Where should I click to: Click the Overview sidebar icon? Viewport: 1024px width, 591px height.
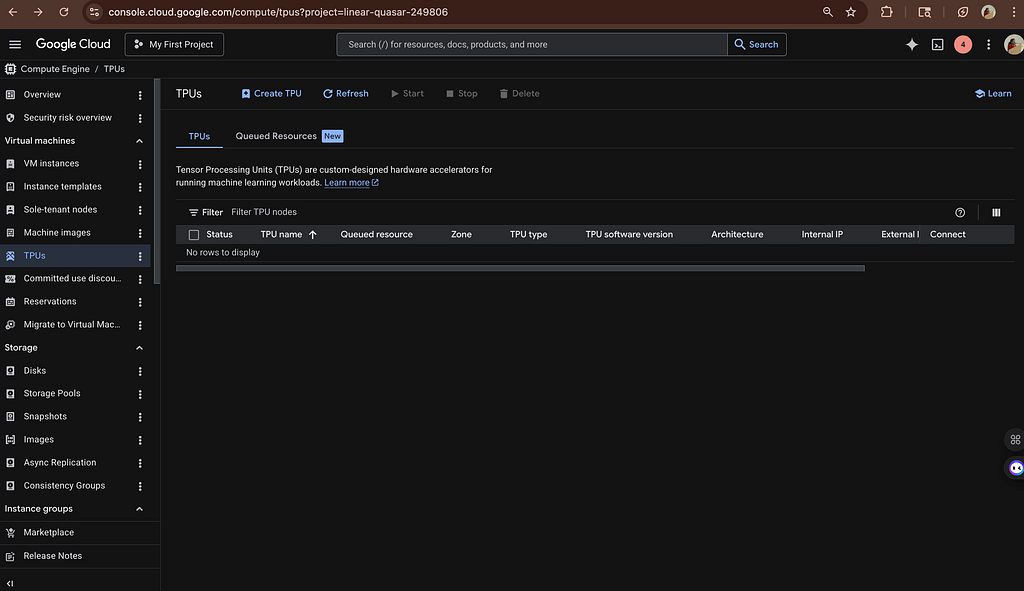[x=10, y=95]
